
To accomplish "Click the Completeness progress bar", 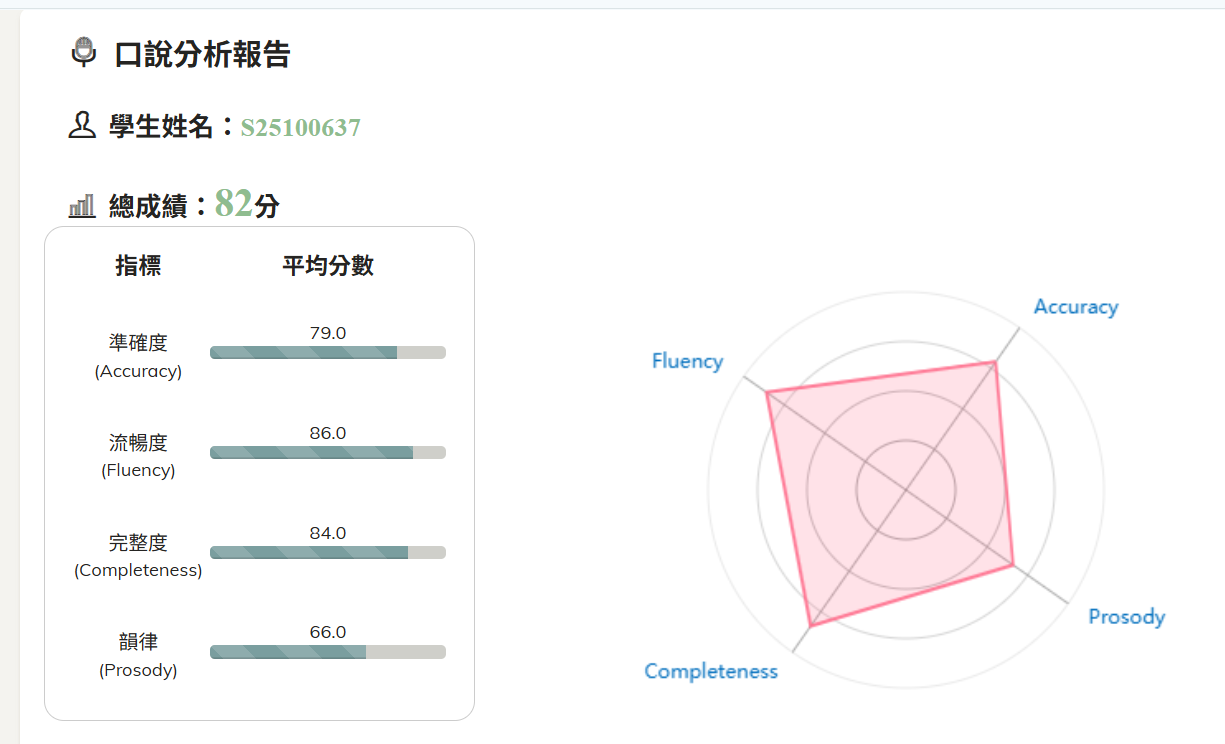I will (x=327, y=552).
